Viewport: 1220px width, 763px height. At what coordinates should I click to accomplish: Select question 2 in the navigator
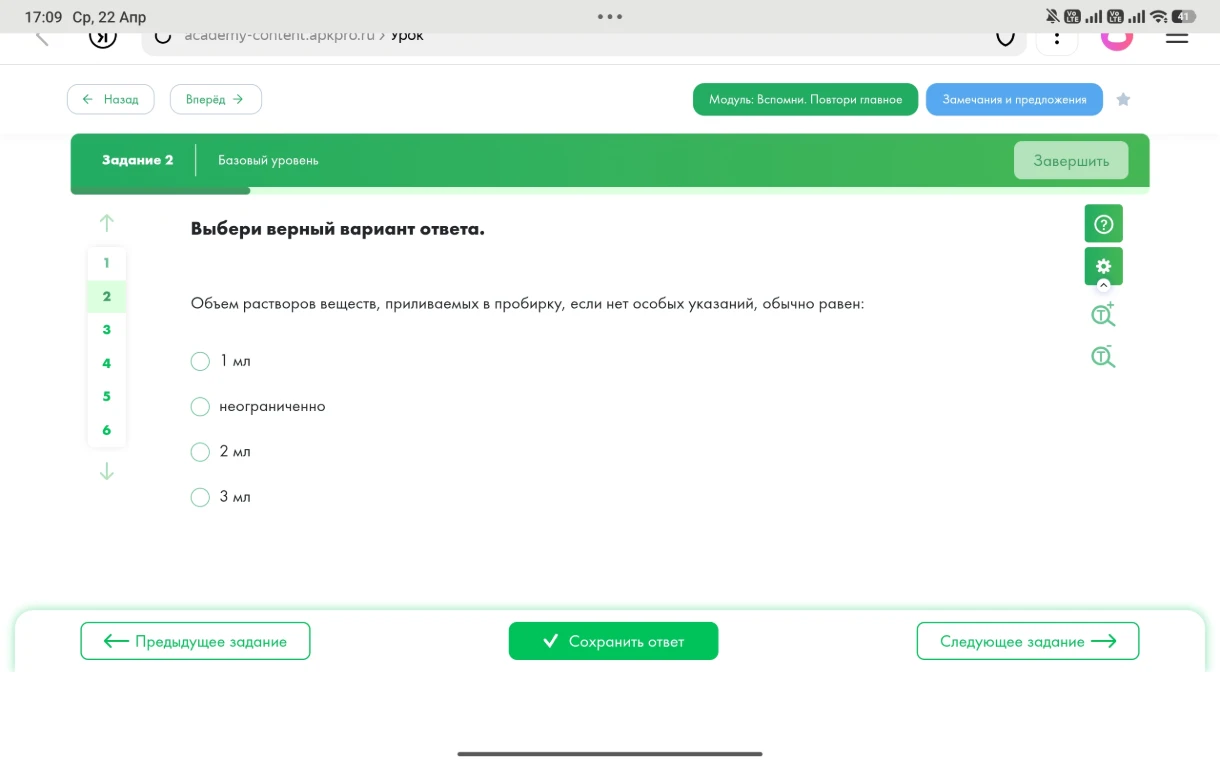click(x=107, y=296)
